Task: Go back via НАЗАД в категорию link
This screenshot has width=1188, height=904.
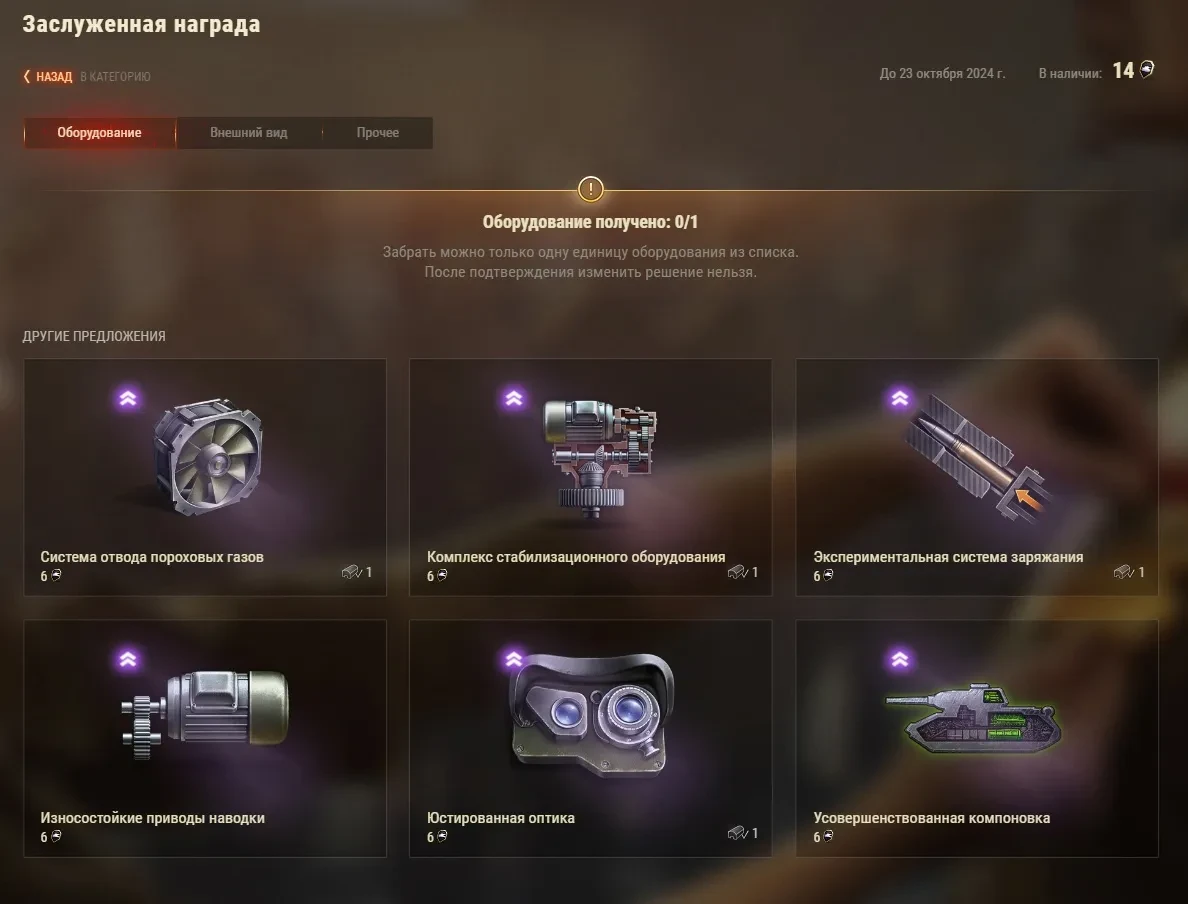Action: (x=86, y=77)
